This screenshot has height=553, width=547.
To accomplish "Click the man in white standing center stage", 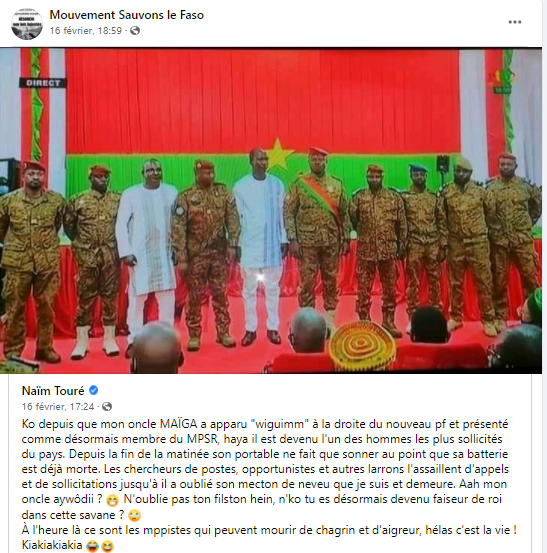I will 260,247.
